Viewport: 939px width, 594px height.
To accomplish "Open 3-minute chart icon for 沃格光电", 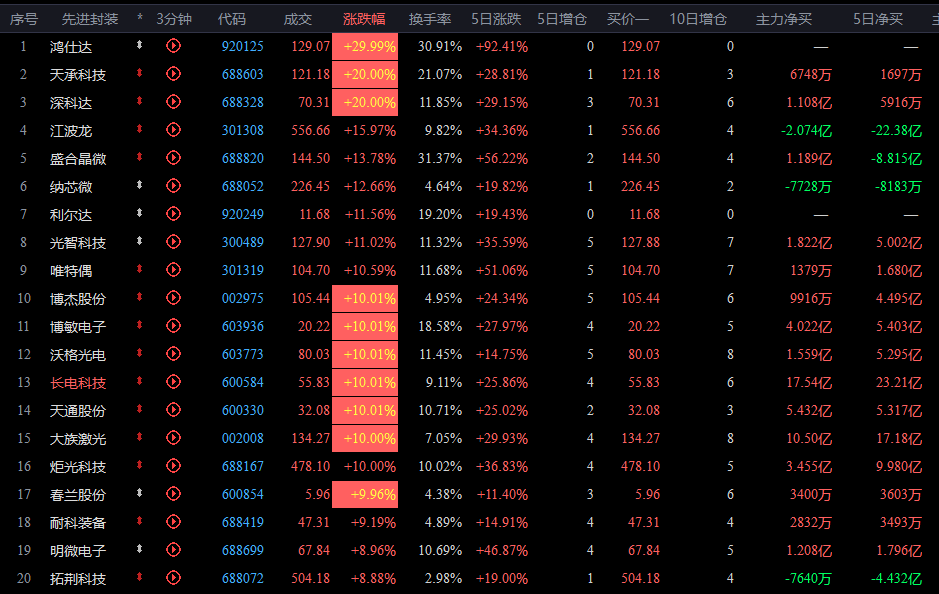I will tap(173, 354).
